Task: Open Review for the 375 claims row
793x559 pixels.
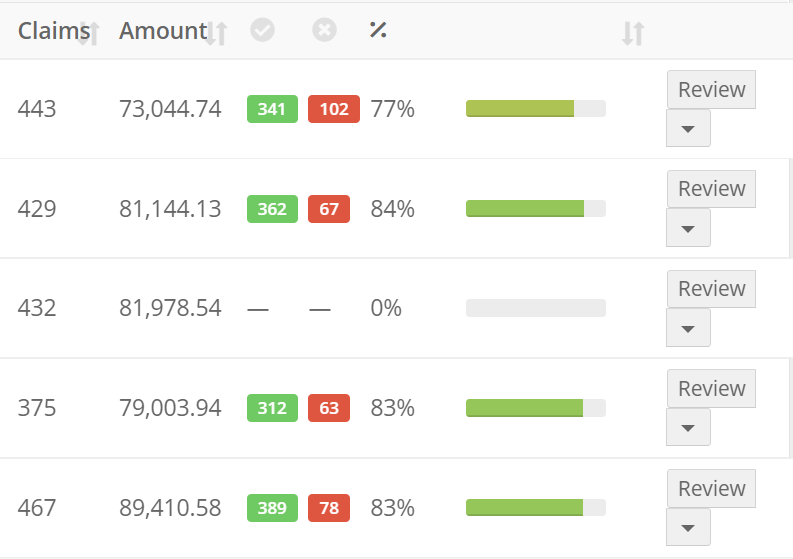Action: pyautogui.click(x=711, y=389)
